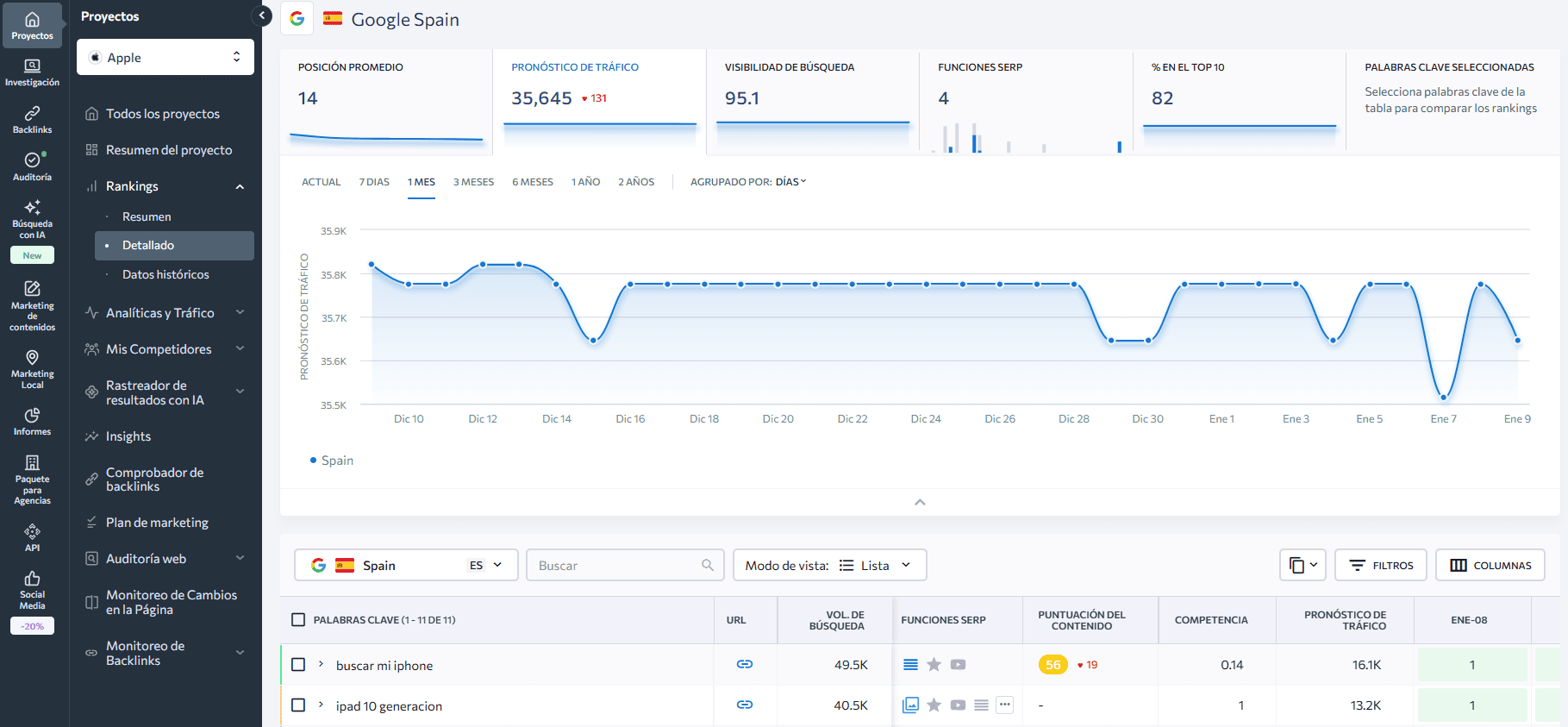Open the Apple project selector dropdown

coord(166,57)
